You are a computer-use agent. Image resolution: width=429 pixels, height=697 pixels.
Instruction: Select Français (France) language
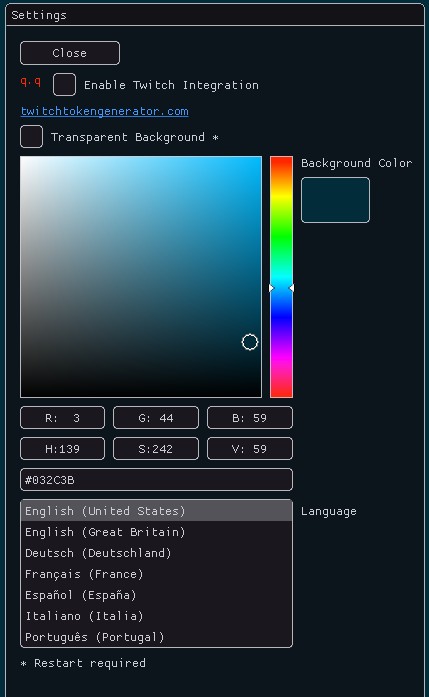click(156, 574)
